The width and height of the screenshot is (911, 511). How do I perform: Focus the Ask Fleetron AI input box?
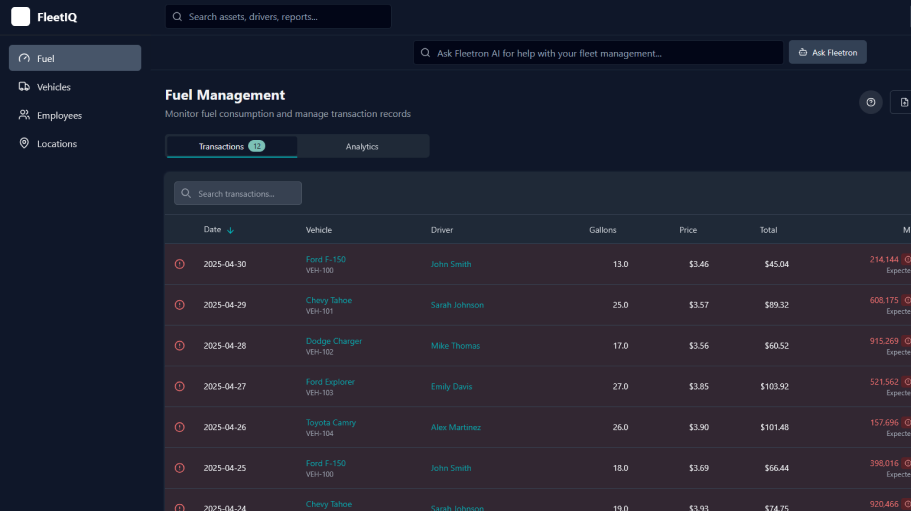click(x=598, y=53)
